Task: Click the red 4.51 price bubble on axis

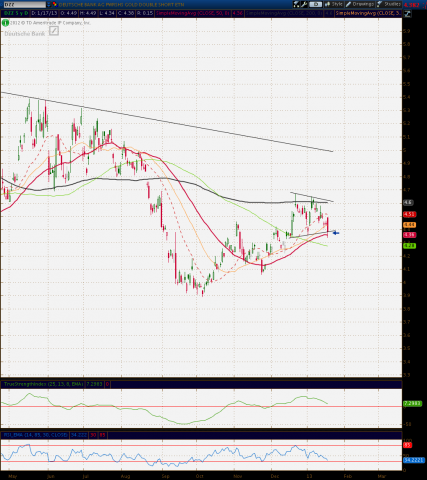Action: (x=409, y=214)
